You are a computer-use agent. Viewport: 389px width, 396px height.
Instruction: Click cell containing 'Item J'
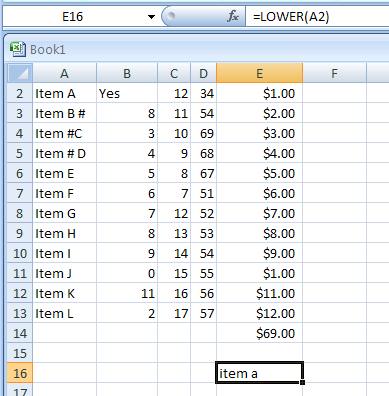pyautogui.click(x=64, y=273)
